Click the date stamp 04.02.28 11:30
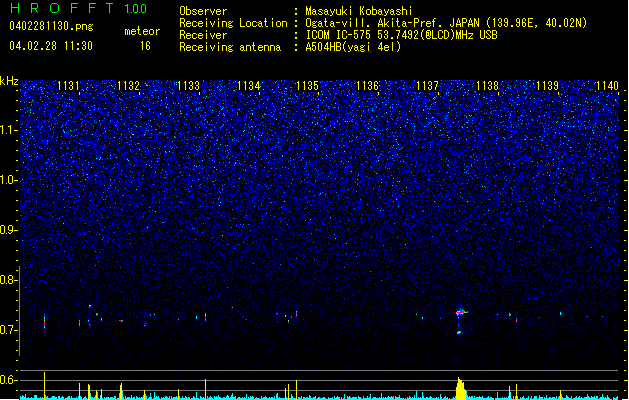 [x=51, y=46]
